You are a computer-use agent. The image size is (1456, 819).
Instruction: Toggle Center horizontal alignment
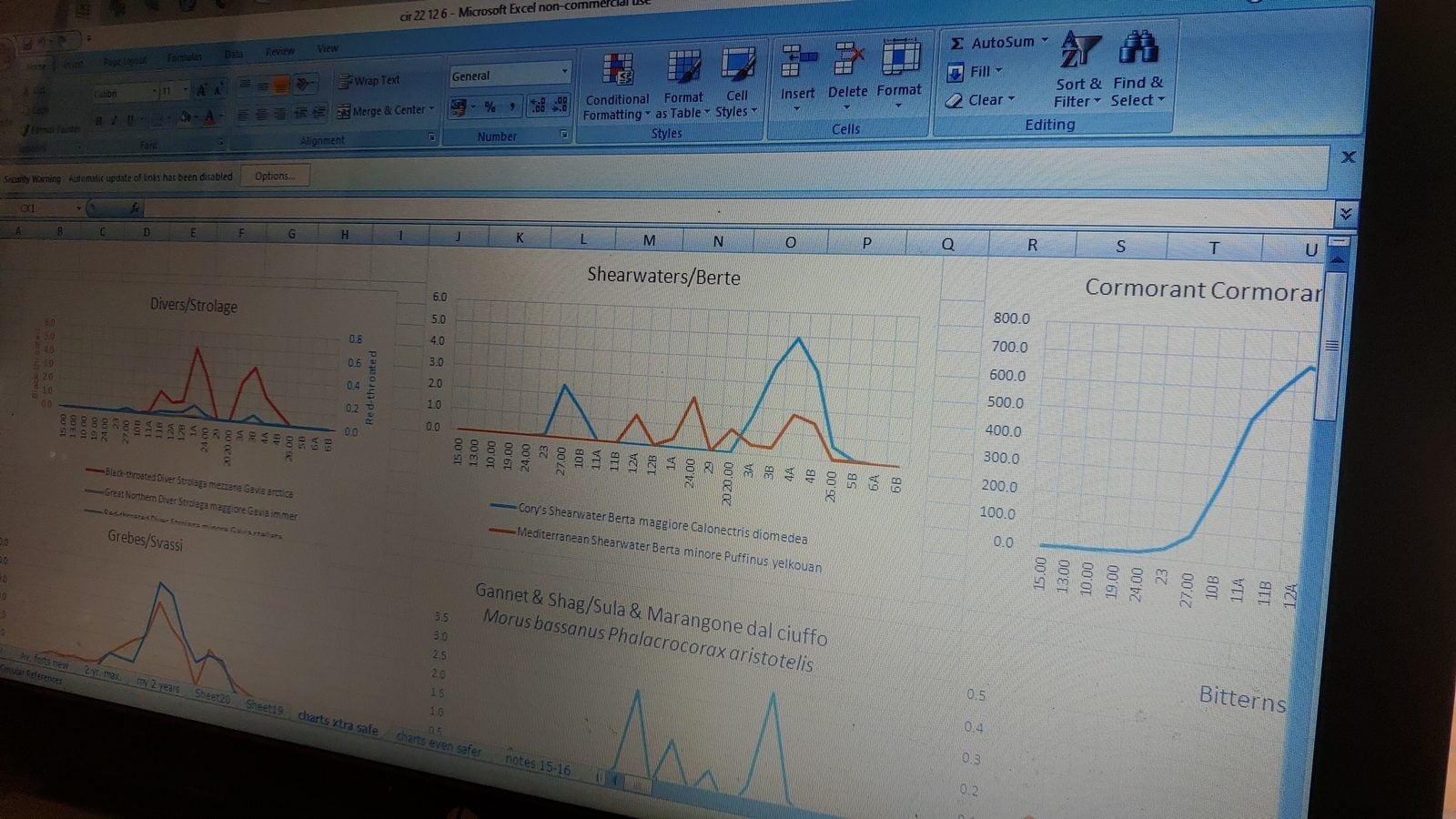tap(261, 114)
